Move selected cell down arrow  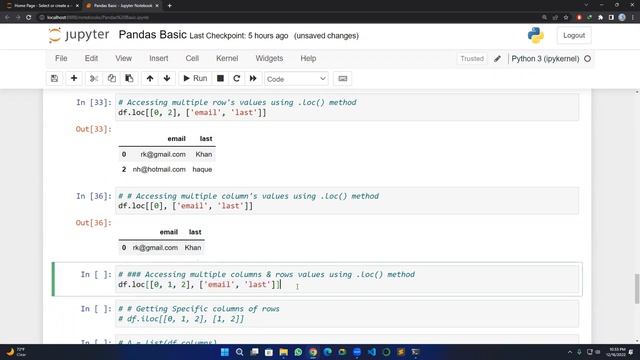167,78
